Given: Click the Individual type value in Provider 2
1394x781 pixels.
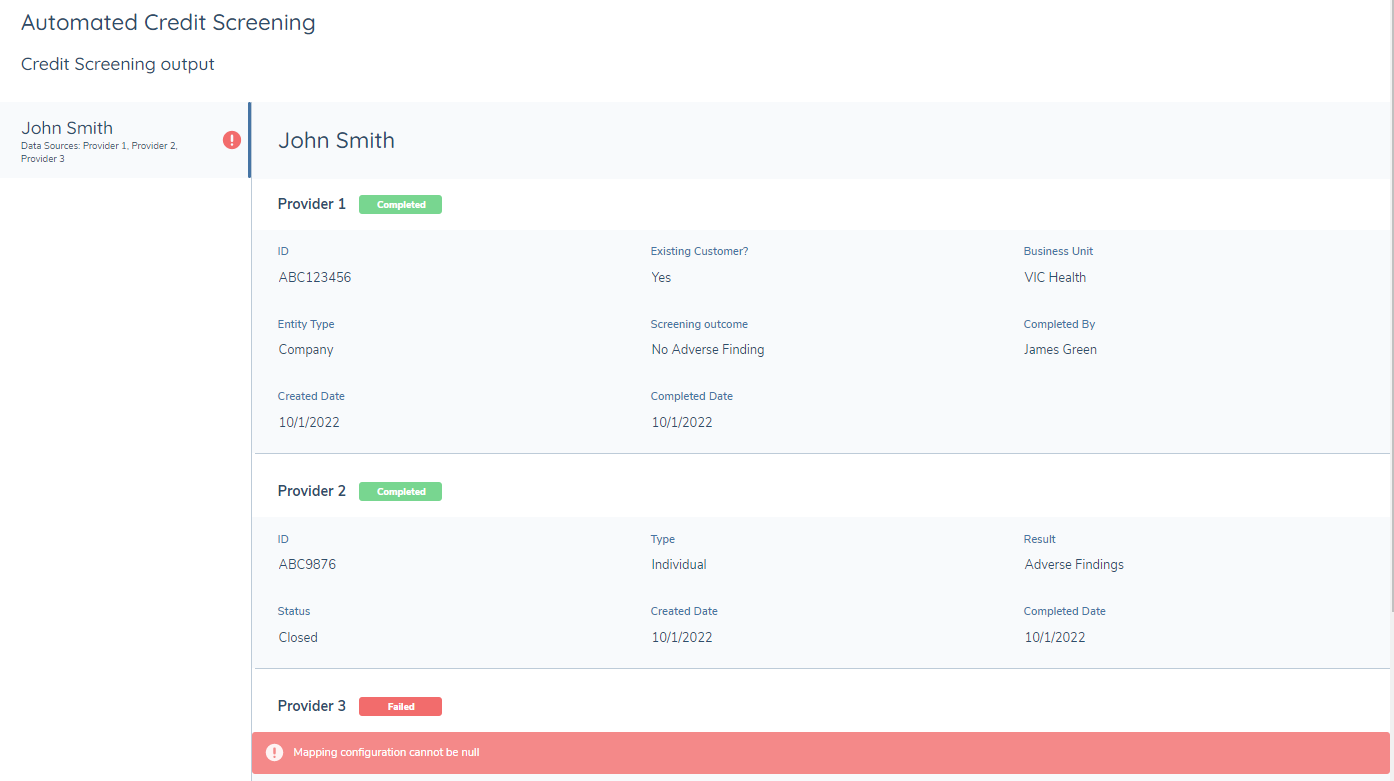Looking at the screenshot, I should pyautogui.click(x=679, y=565).
